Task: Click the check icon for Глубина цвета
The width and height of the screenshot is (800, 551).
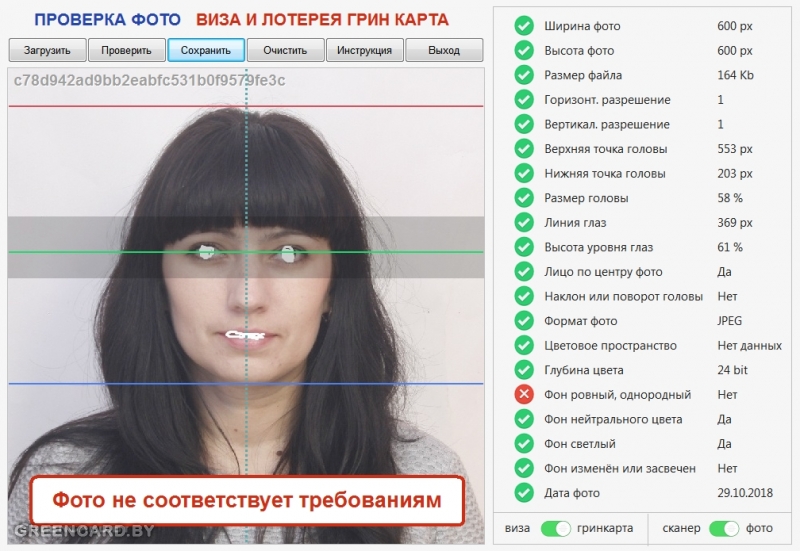Action: 524,370
